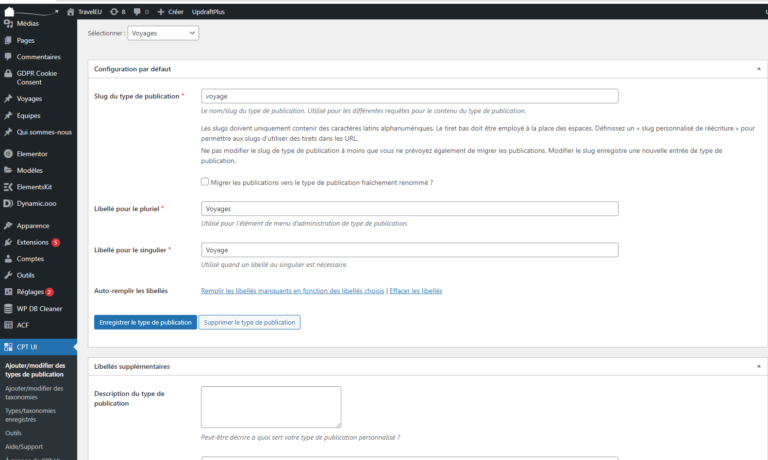Click the ElementsKit sidebar icon
The image size is (768, 460).
click(8, 187)
